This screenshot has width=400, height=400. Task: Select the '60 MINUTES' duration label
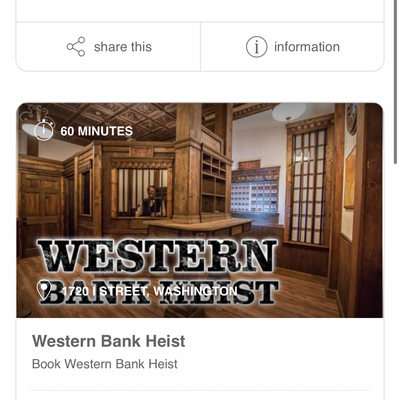[x=97, y=131]
